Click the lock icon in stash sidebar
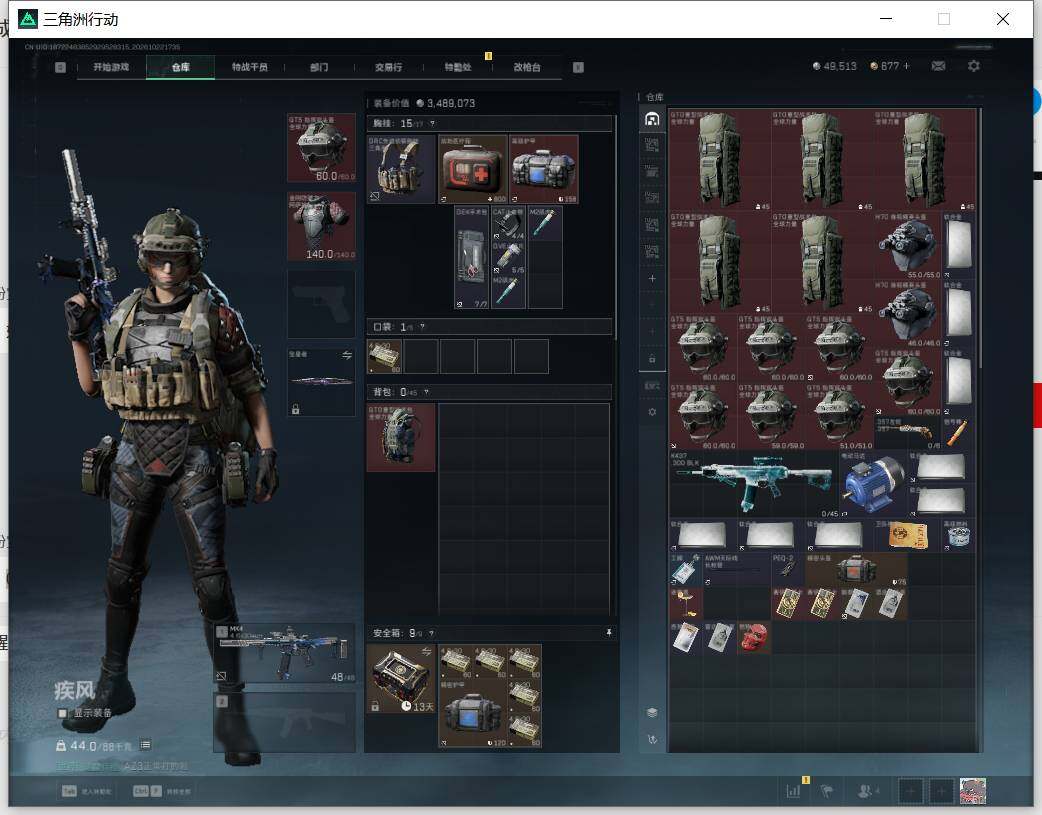The height and width of the screenshot is (815, 1042). [x=652, y=359]
